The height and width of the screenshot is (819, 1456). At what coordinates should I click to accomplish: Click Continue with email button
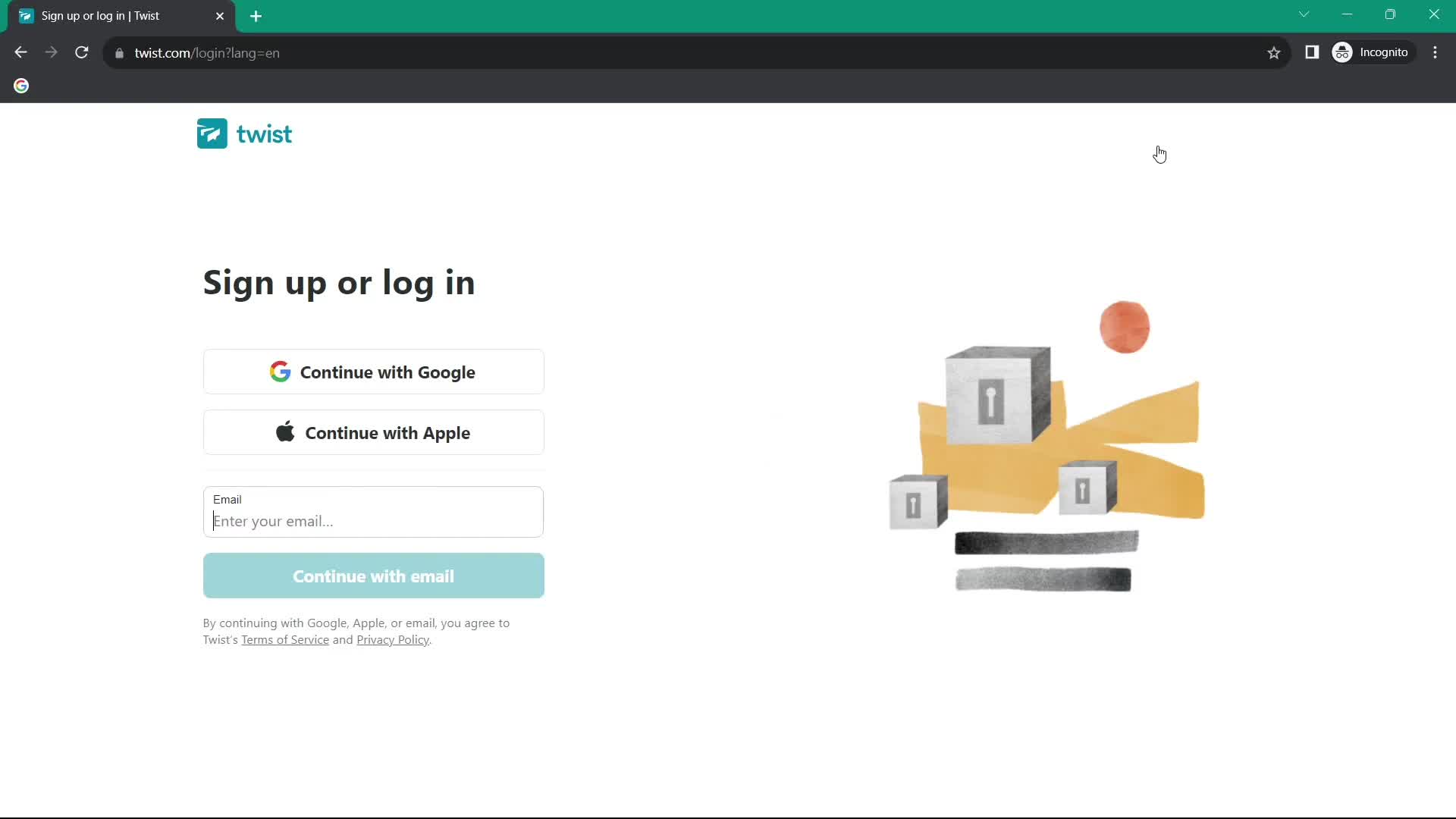click(373, 575)
